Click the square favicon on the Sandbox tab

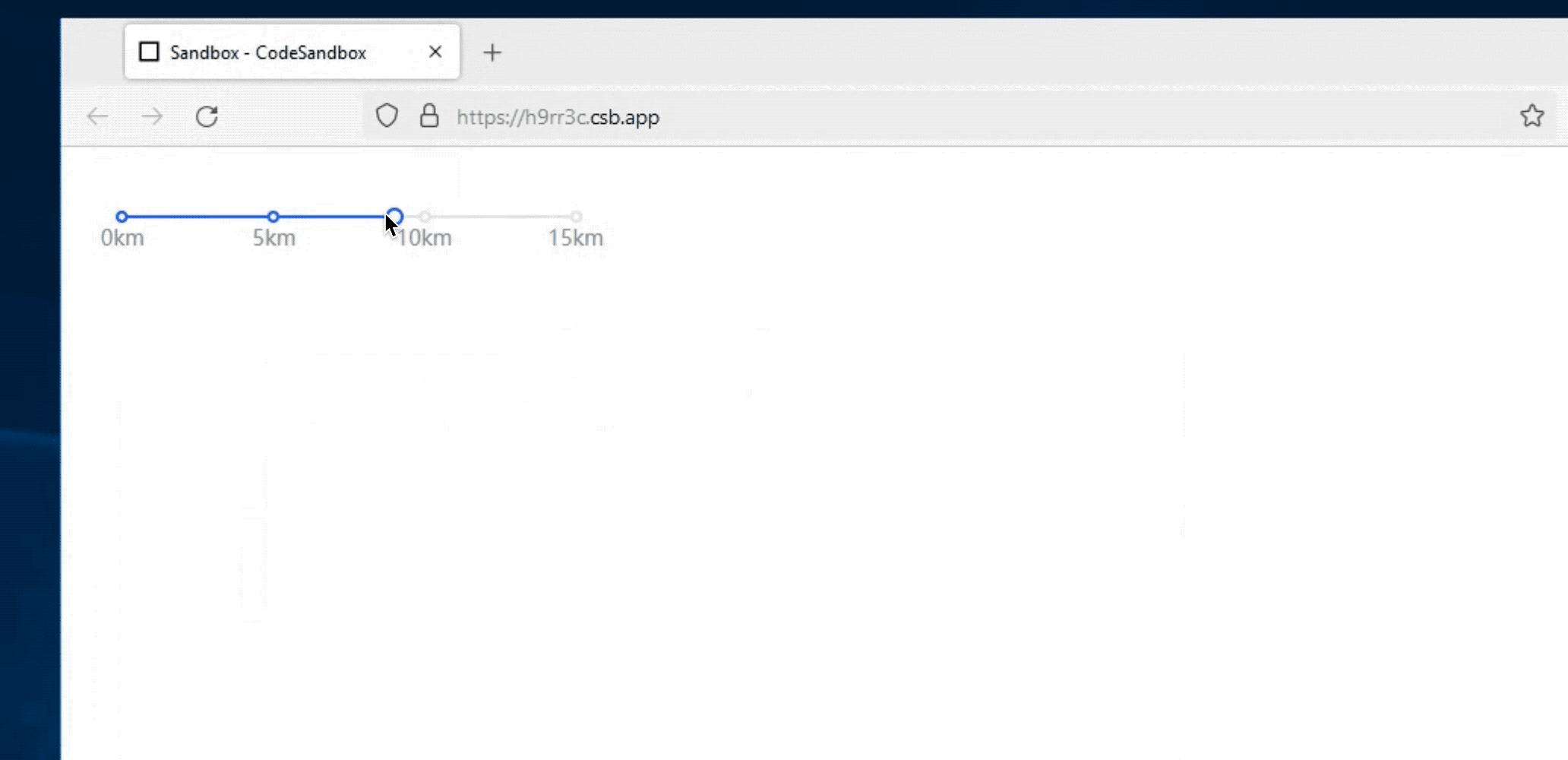(x=149, y=51)
